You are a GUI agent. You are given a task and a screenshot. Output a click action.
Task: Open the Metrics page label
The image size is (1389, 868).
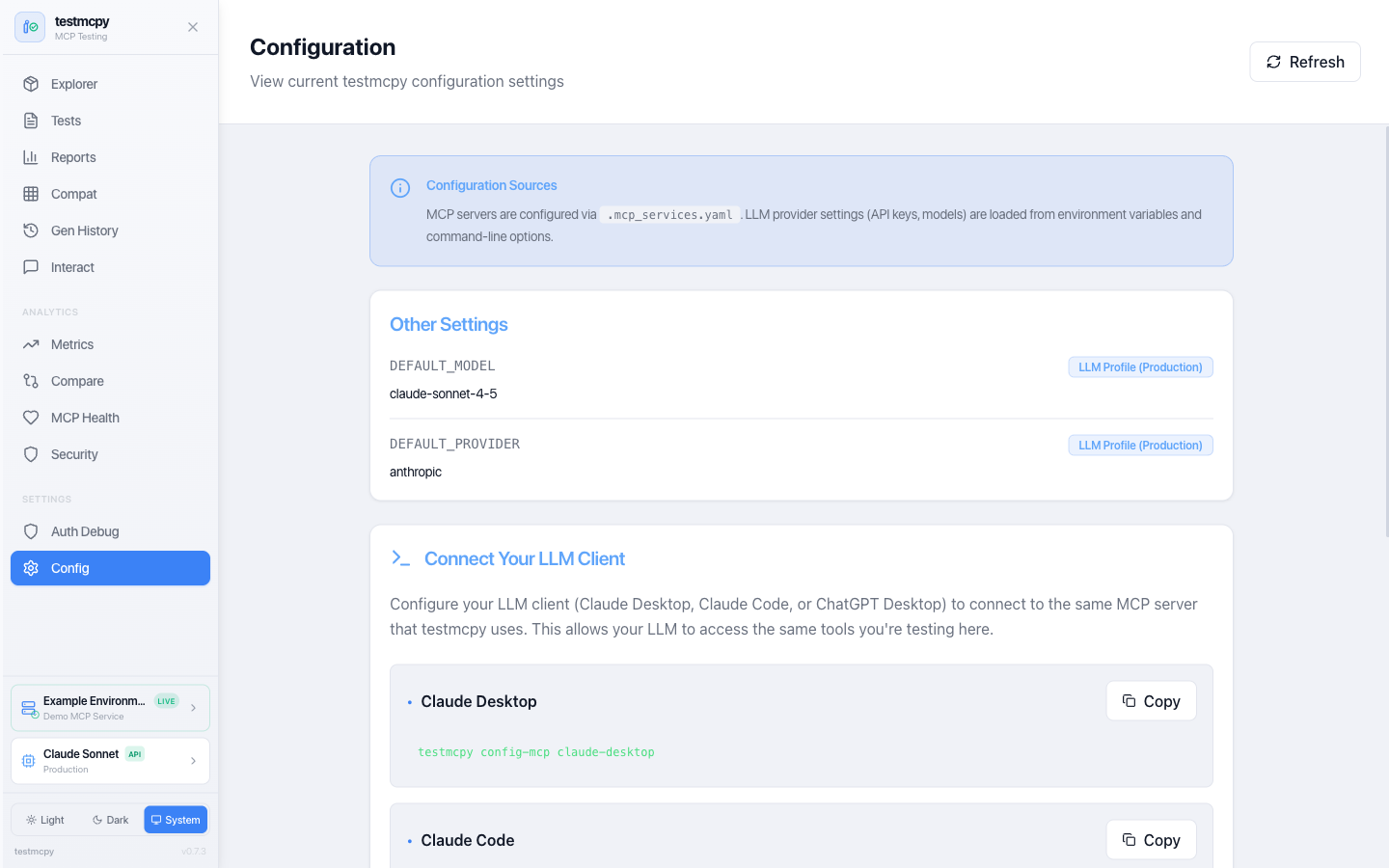click(x=72, y=344)
